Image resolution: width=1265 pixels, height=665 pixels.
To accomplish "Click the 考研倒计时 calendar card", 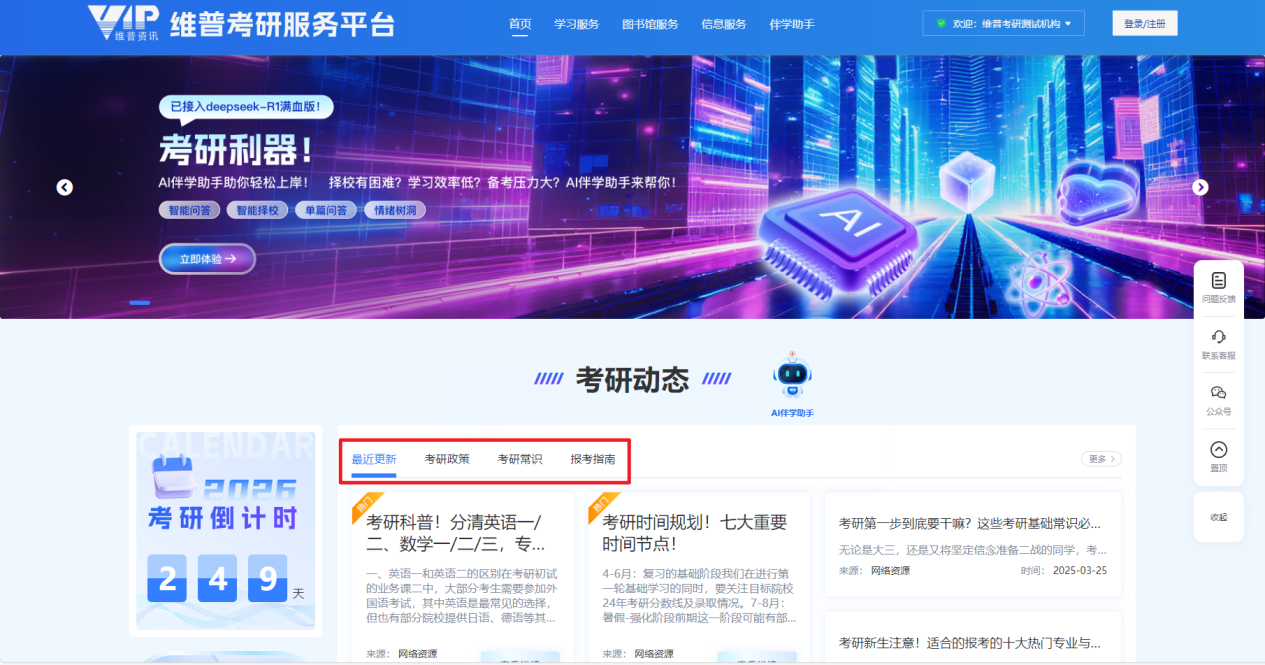I will 225,530.
